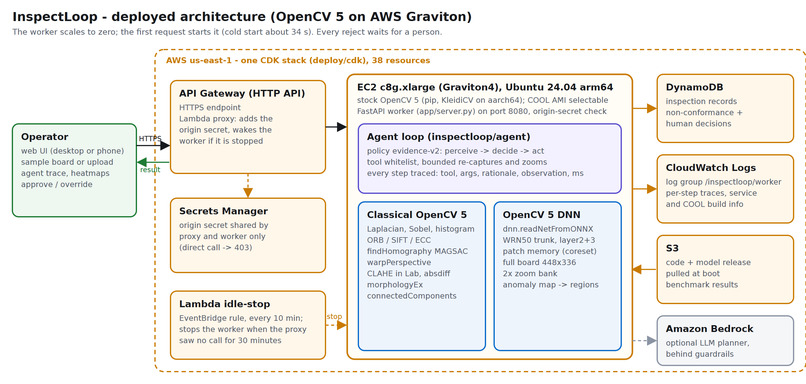This screenshot has height=384, width=806.
Task: Click "EventBridge rule, every 10 min;" line
Action: [x=241, y=318]
